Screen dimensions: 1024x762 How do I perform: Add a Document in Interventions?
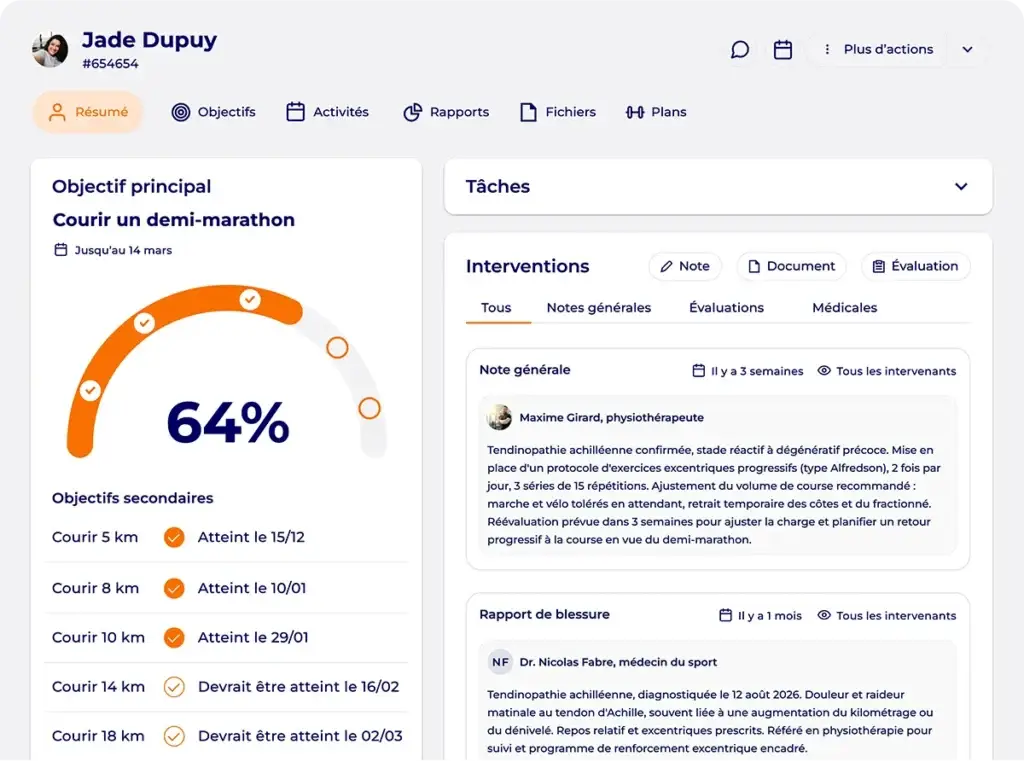pos(792,266)
